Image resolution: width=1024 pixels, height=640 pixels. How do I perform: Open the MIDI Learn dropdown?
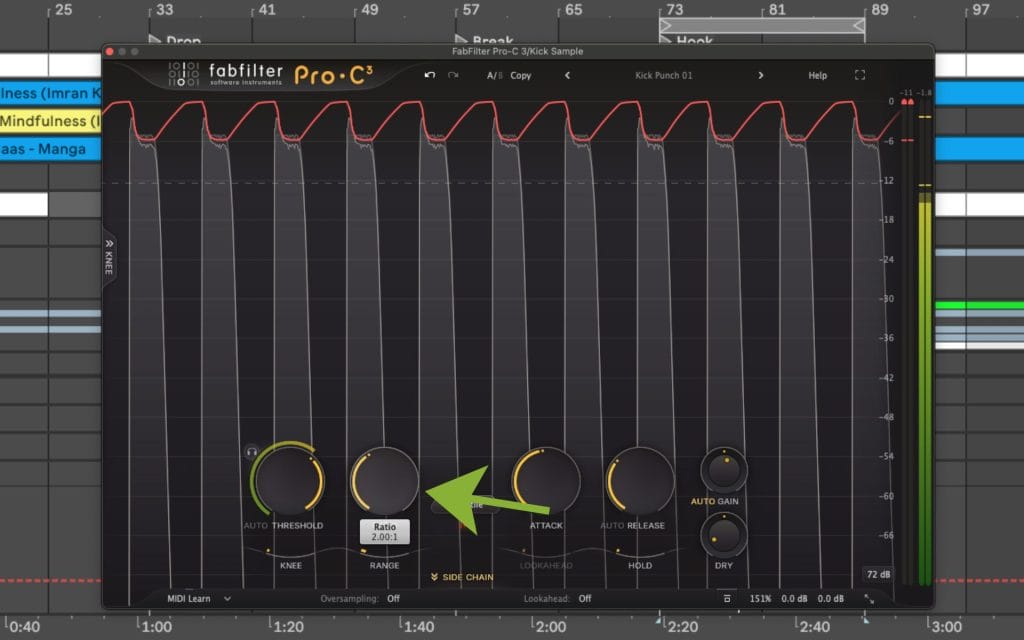pyautogui.click(x=199, y=598)
